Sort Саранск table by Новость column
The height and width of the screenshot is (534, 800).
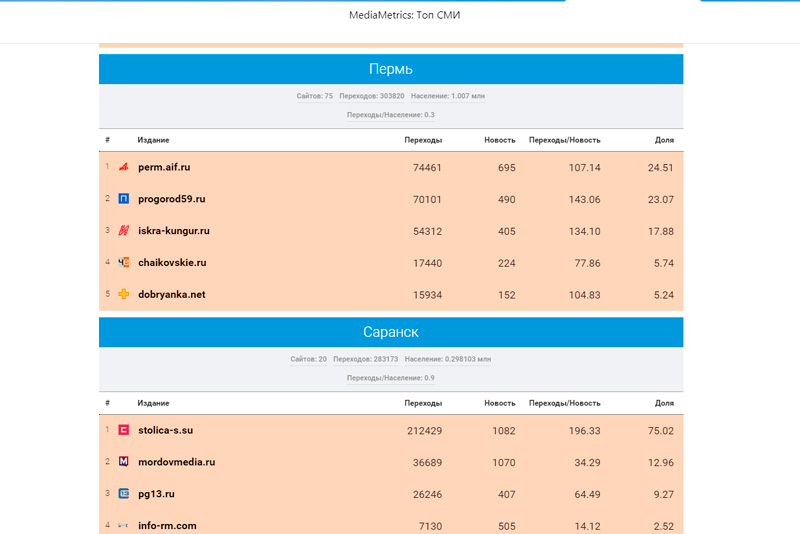499,403
